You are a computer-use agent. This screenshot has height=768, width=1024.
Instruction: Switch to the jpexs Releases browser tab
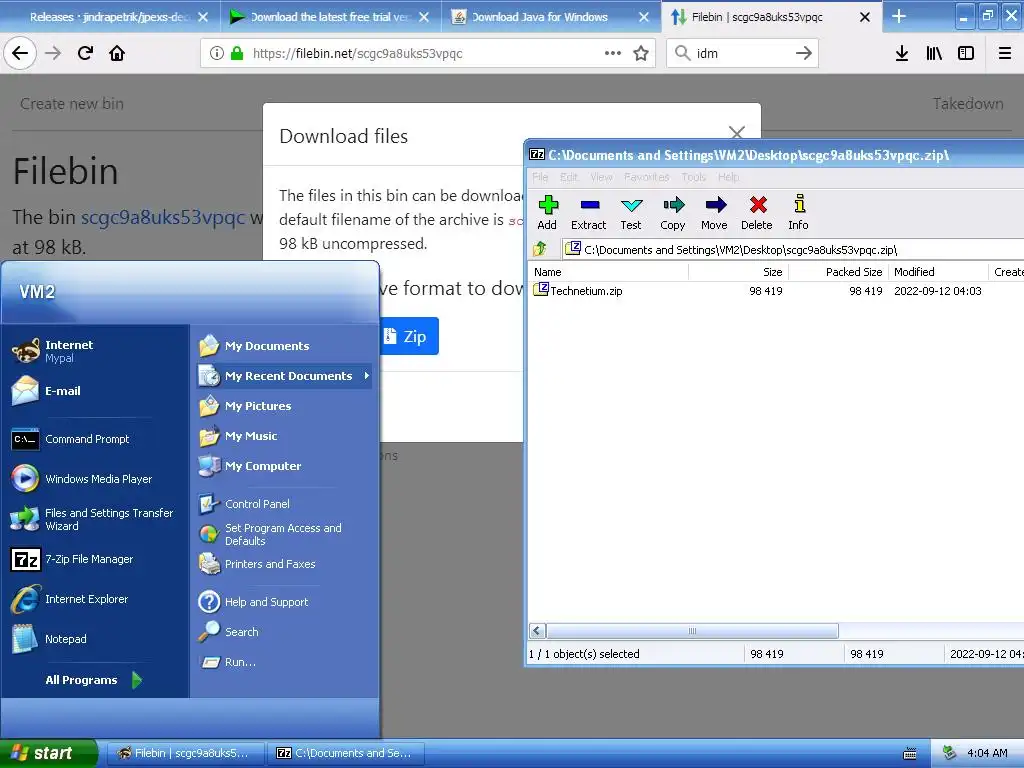tap(109, 17)
